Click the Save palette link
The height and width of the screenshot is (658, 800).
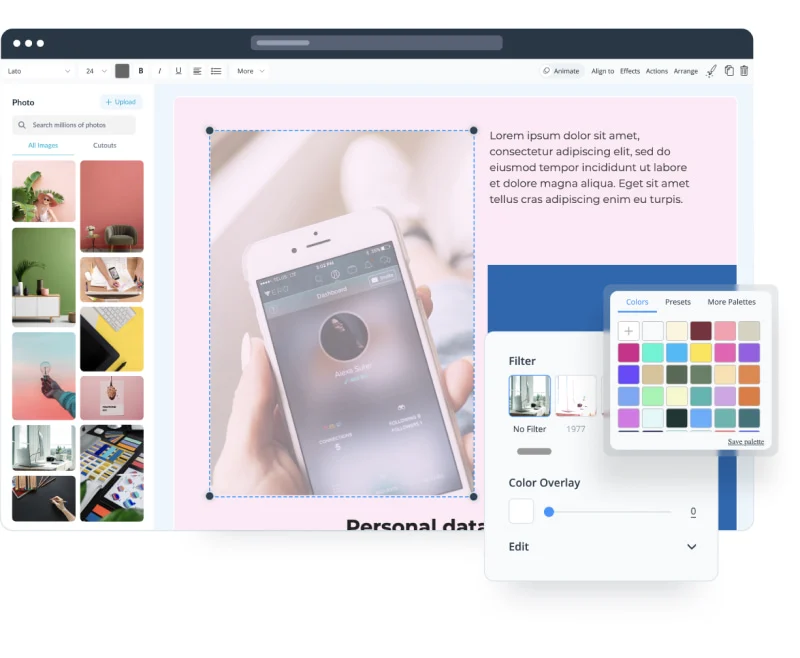[745, 442]
